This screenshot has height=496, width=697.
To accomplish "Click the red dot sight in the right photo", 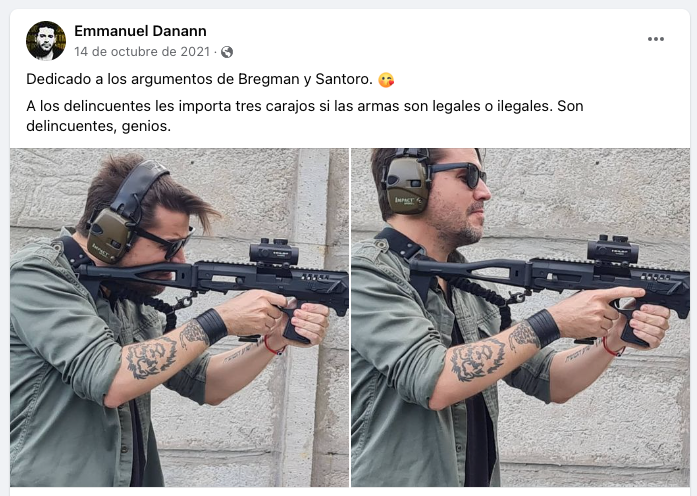I will coord(613,251).
